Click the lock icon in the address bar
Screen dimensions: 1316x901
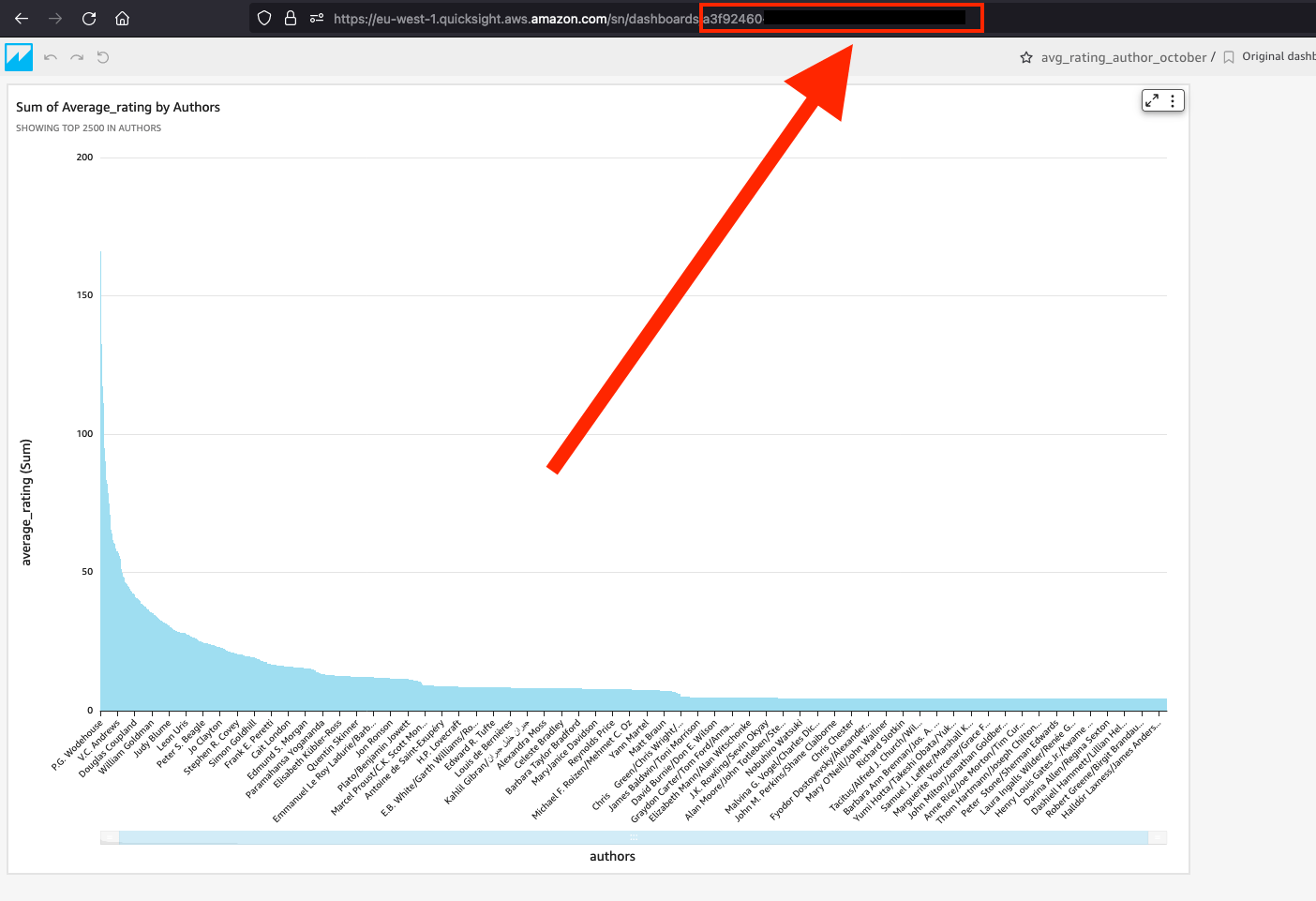291,18
